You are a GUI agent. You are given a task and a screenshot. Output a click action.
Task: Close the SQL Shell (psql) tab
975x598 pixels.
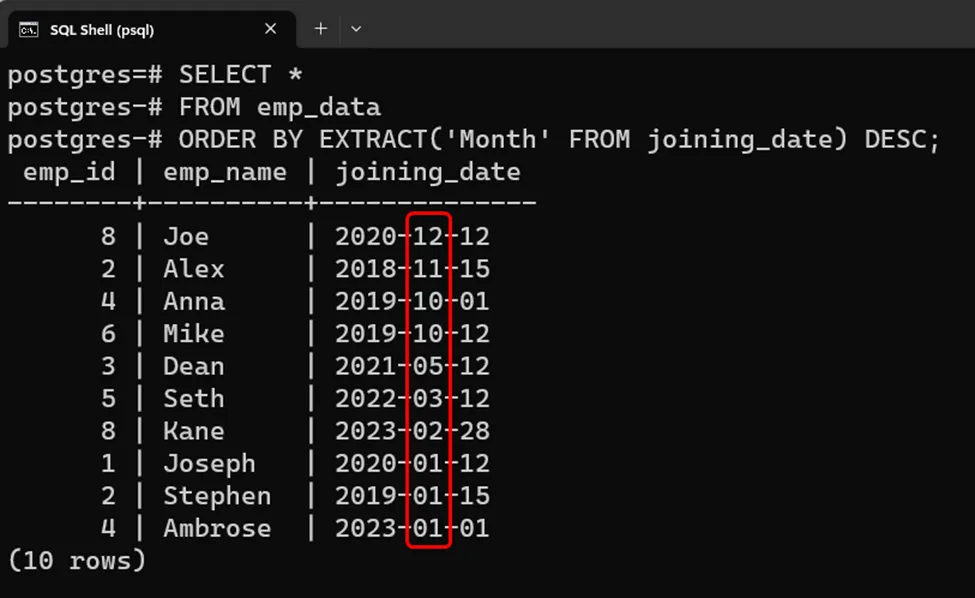click(270, 29)
